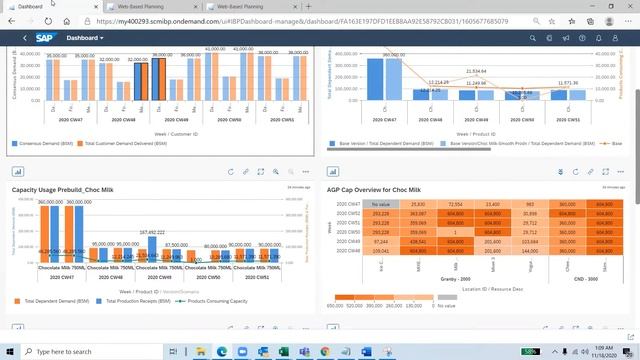The height and width of the screenshot is (360, 640).
Task: Open browser settings and more menu
Action: [628, 21]
